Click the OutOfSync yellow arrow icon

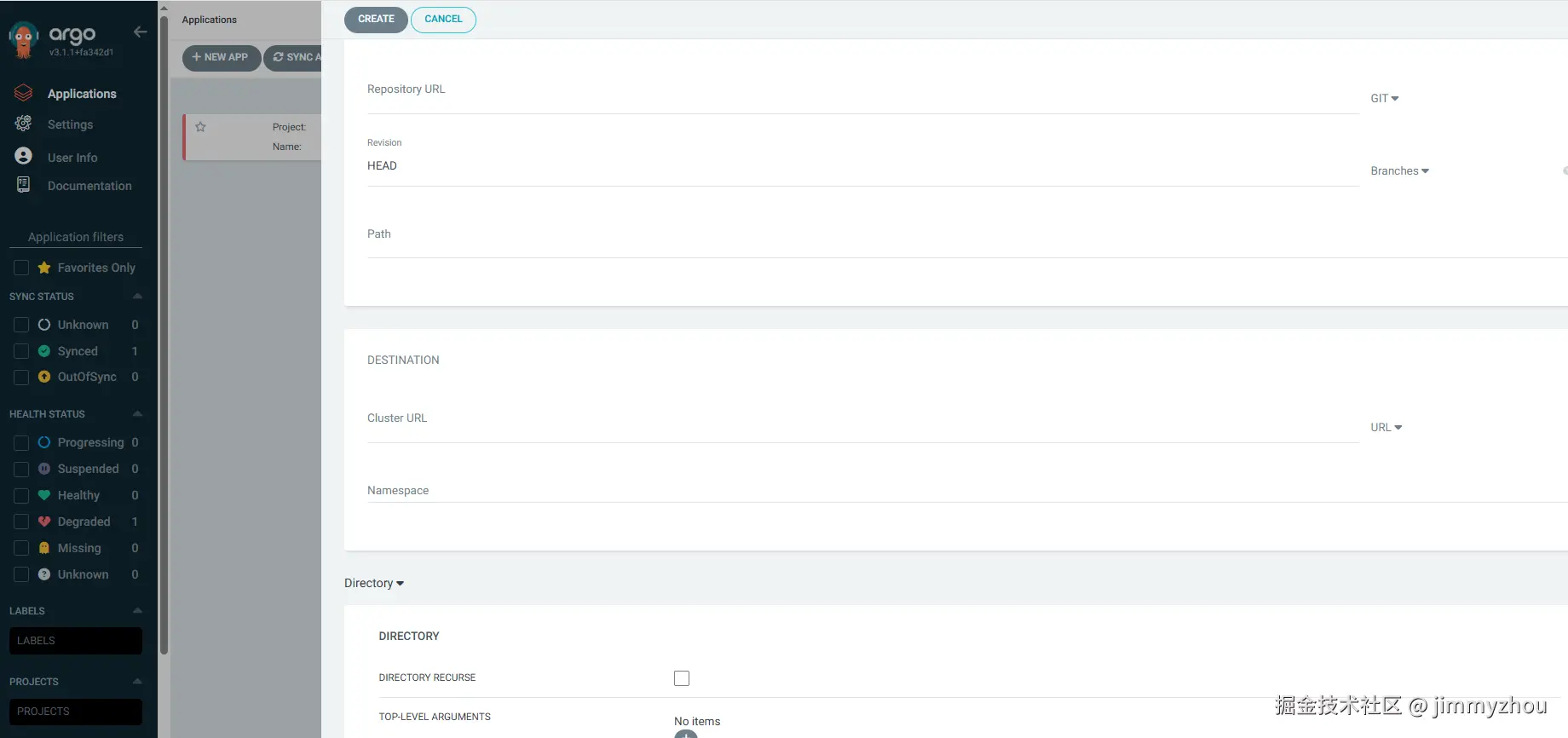point(44,377)
